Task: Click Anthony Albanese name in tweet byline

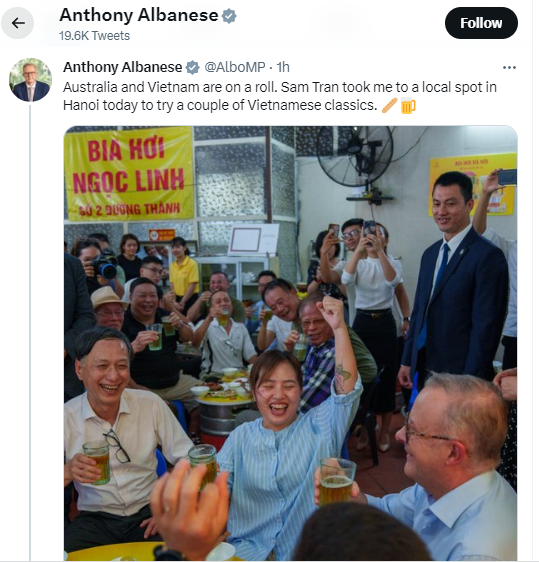Action: point(123,67)
